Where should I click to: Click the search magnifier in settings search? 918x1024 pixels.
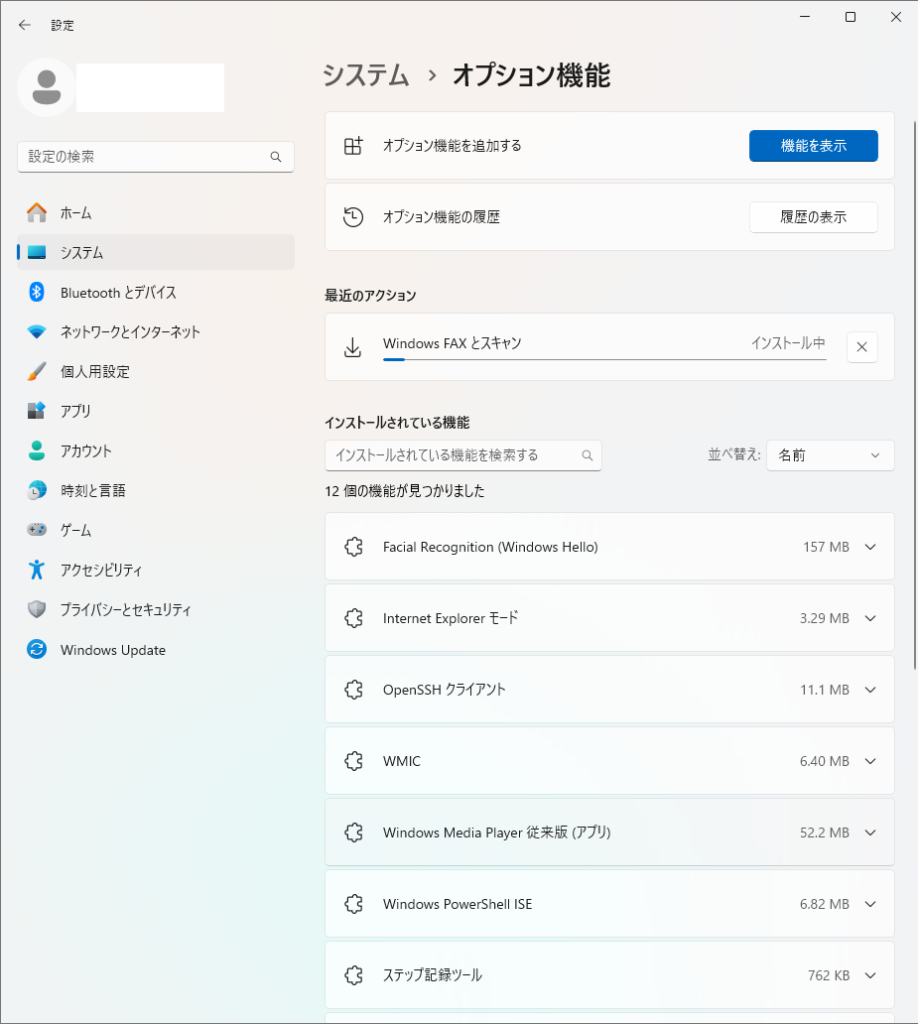(276, 157)
